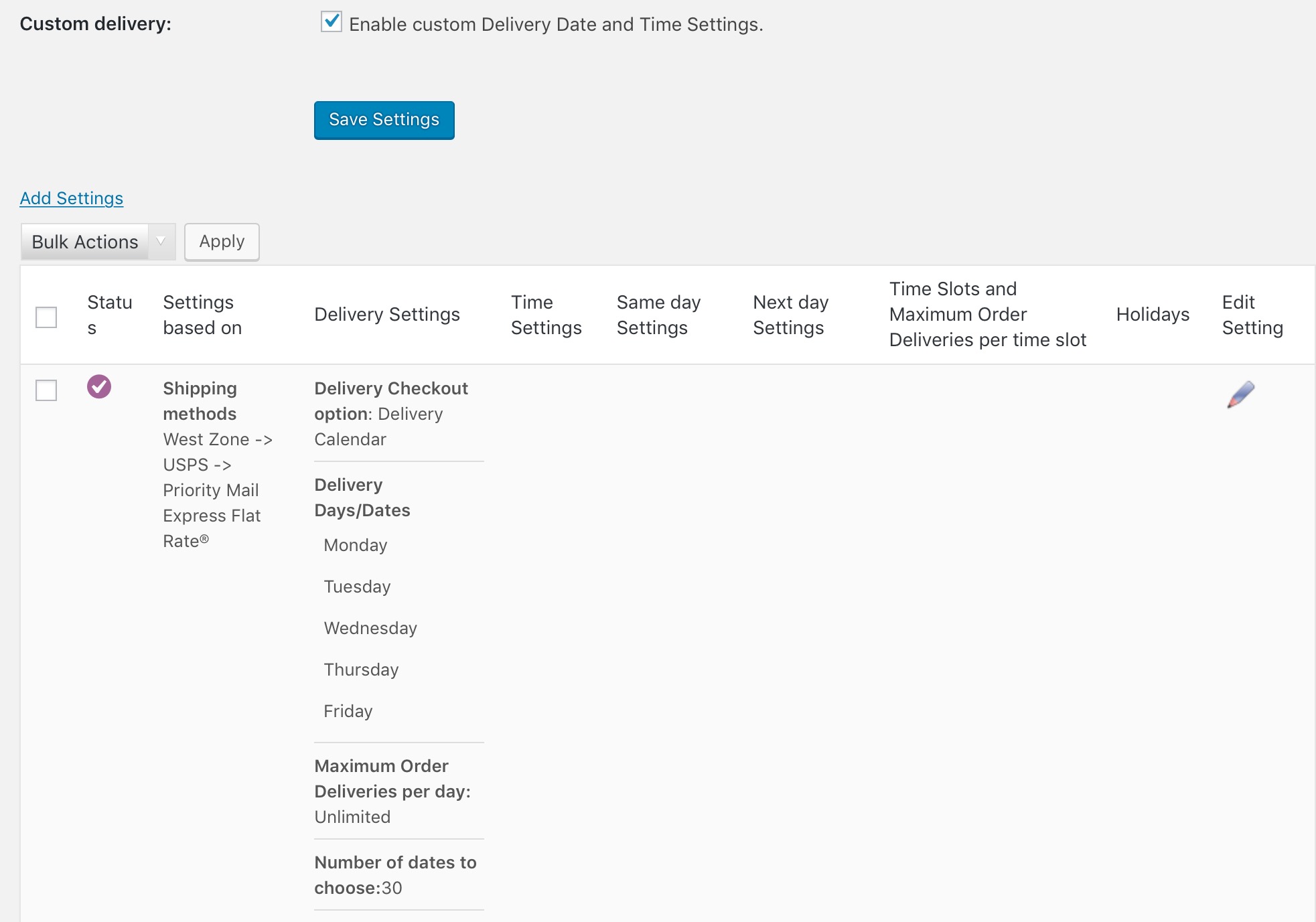
Task: Click the Holidays column header
Action: (x=1152, y=315)
